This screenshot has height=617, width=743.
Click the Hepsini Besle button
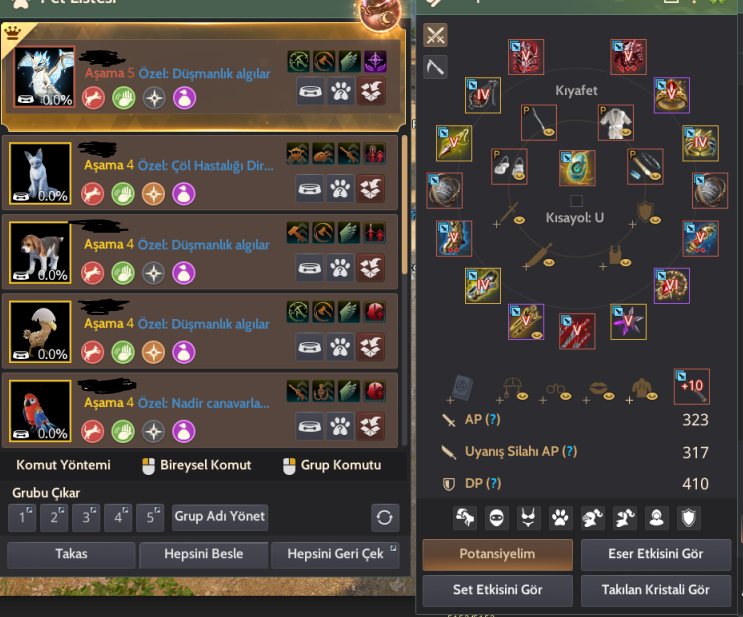204,554
